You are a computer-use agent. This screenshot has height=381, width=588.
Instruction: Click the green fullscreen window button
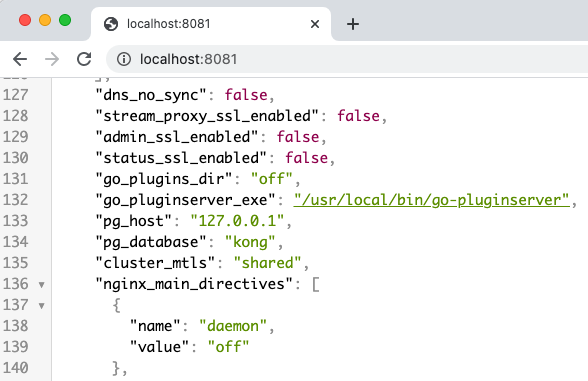pyautogui.click(x=65, y=20)
